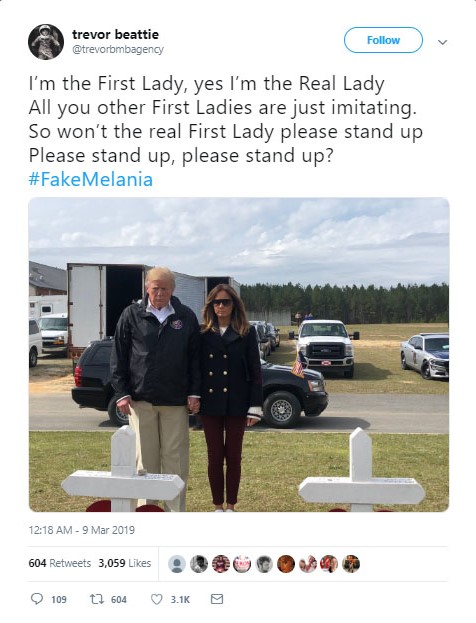This screenshot has width=476, height=623.
Task: Open the #FakeMelania hashtag
Action: point(91,179)
